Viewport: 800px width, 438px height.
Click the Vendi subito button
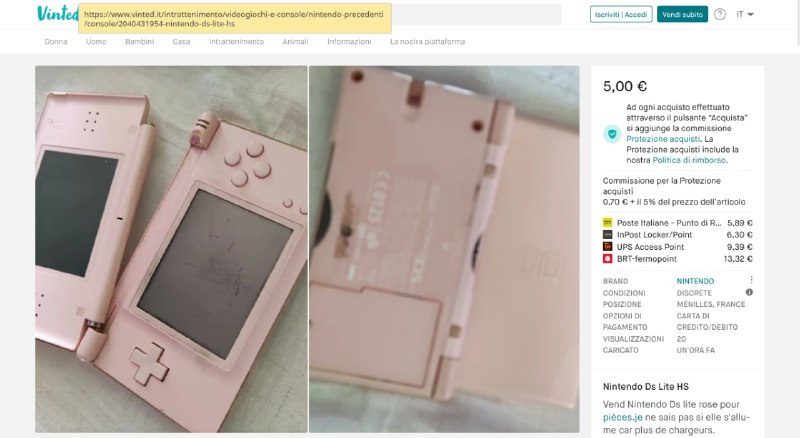click(x=682, y=14)
